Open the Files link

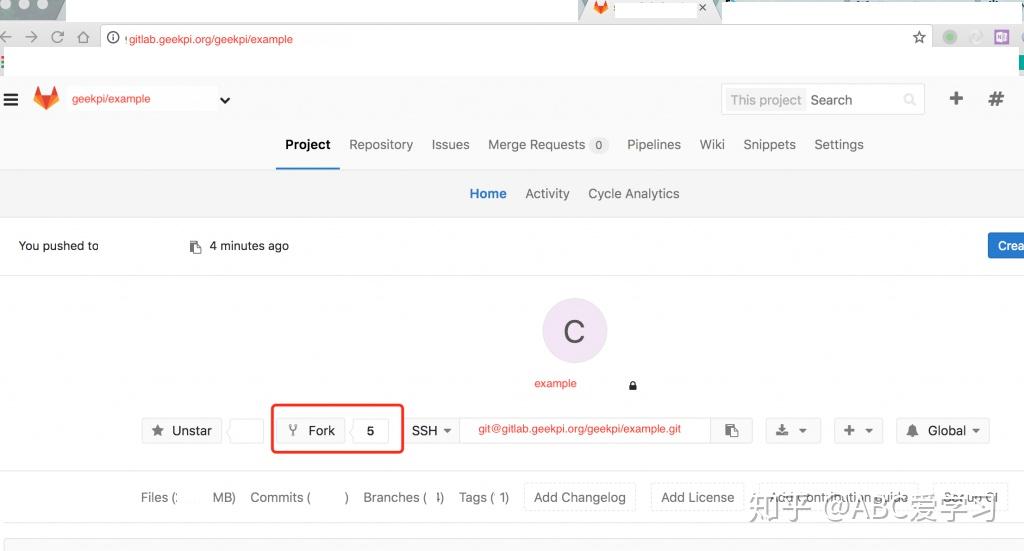click(x=188, y=497)
